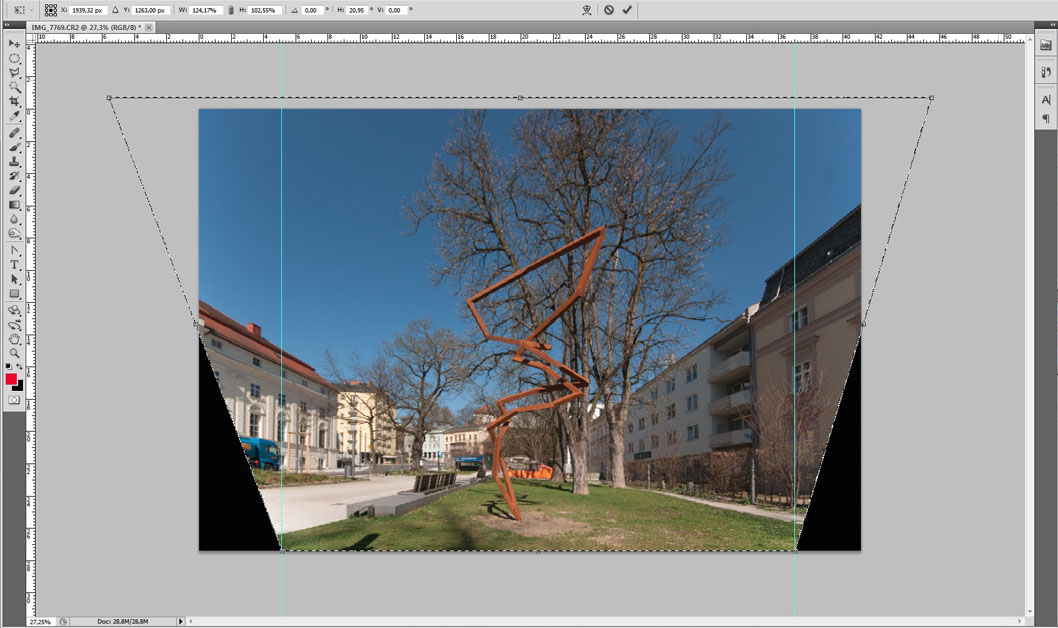Image resolution: width=1058 pixels, height=628 pixels.
Task: Select the Gradient tool
Action: click(14, 205)
